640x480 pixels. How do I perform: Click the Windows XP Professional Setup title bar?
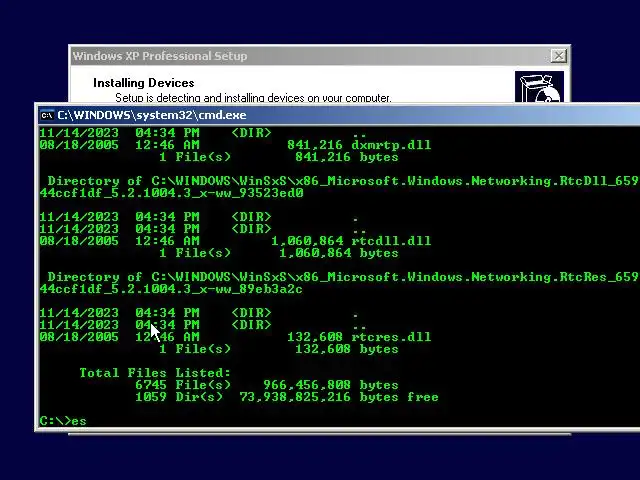[320, 56]
